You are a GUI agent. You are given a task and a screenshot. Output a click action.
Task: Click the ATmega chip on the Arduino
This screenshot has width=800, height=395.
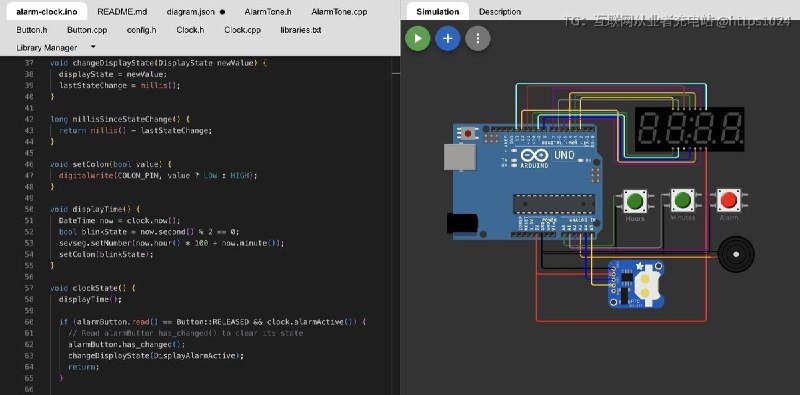tap(554, 204)
